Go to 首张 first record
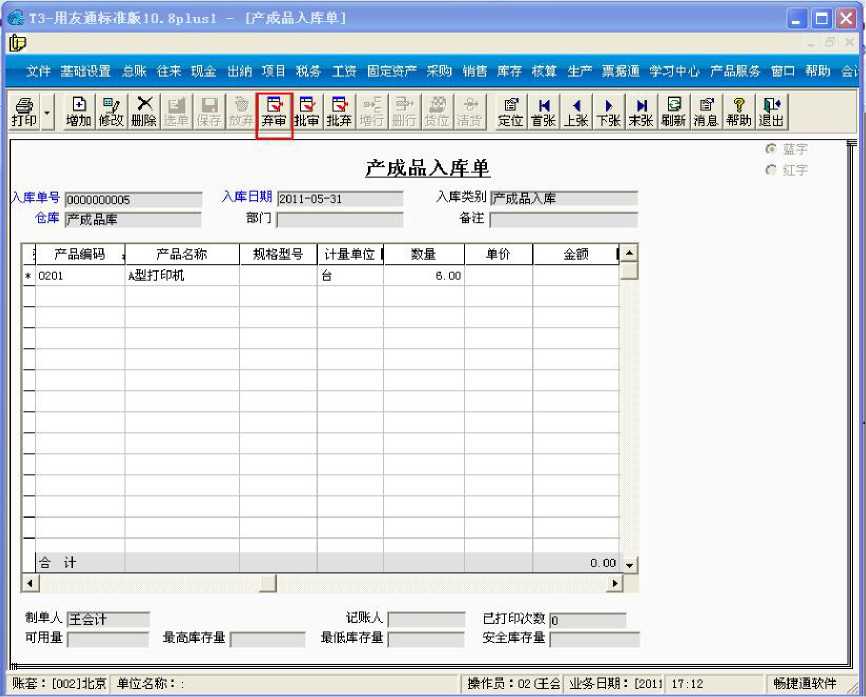This screenshot has width=866, height=697. click(543, 112)
